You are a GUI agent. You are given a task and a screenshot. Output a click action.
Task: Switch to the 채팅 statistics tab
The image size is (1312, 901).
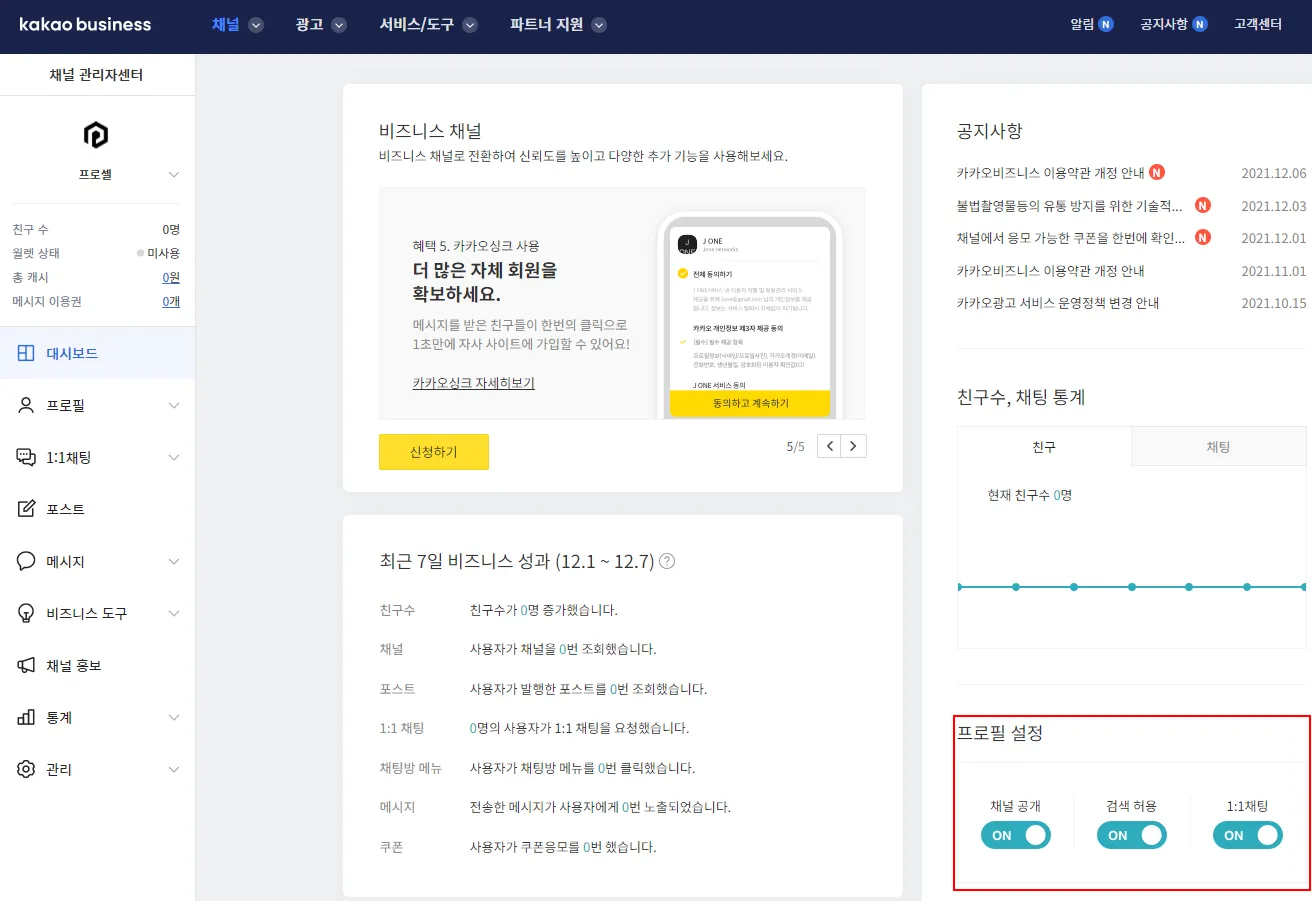[1218, 446]
